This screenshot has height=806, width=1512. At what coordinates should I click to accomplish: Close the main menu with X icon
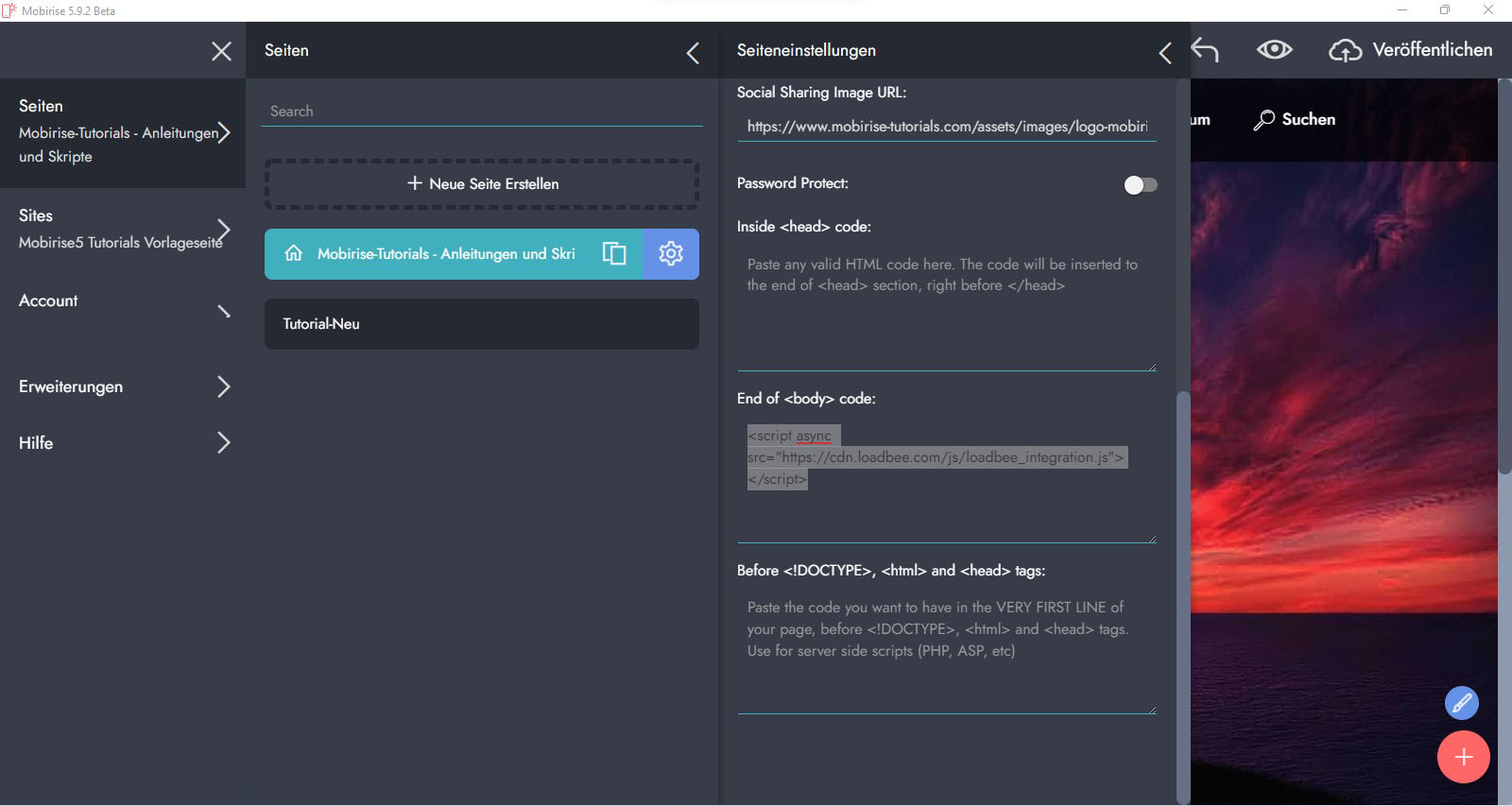pos(221,51)
